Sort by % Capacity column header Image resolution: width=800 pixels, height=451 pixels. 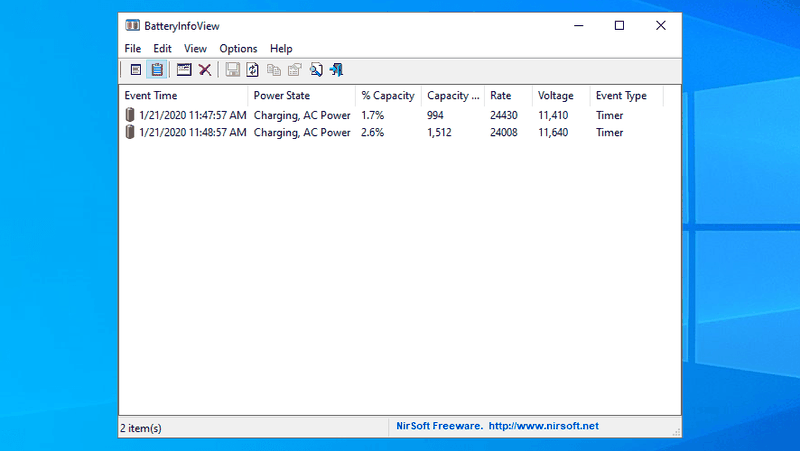click(388, 95)
